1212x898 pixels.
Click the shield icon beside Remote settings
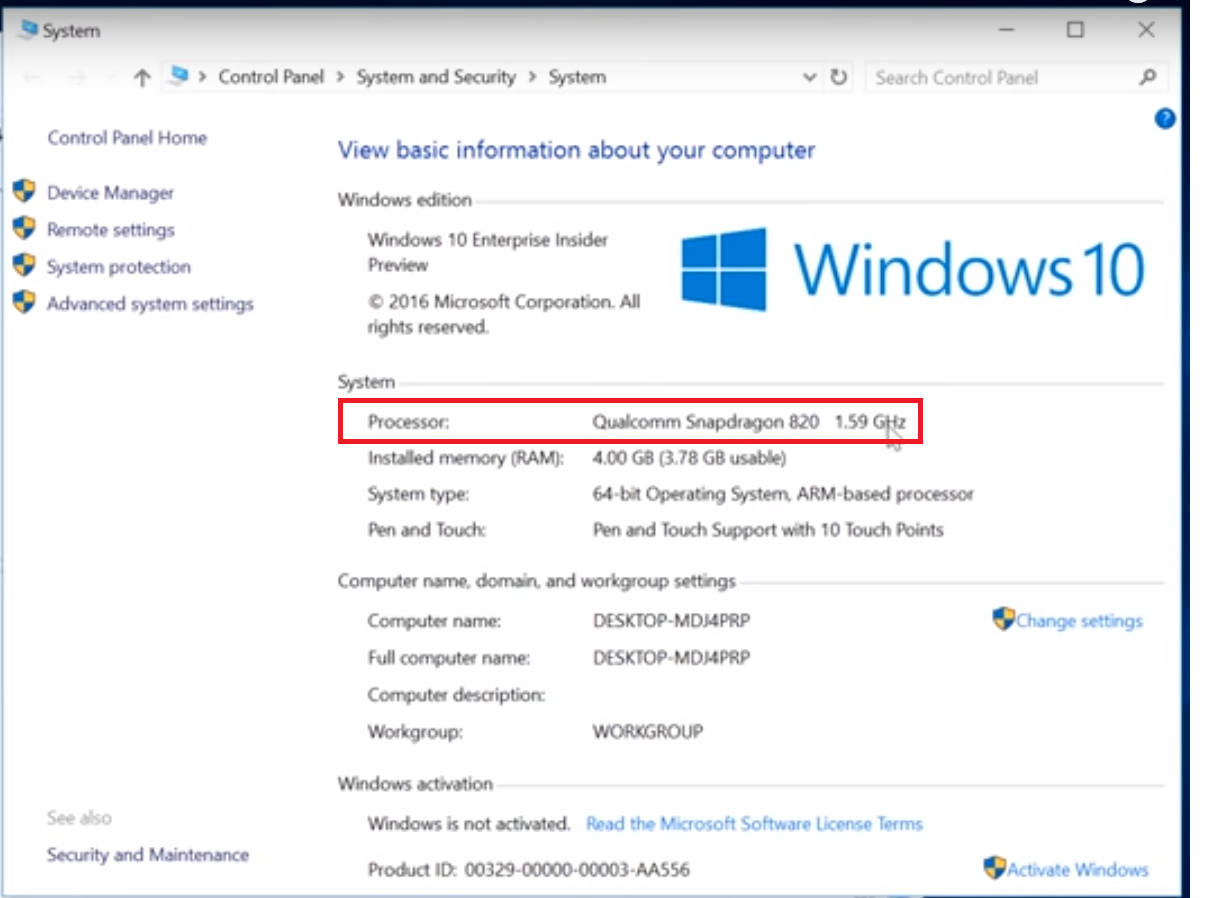pos(24,229)
